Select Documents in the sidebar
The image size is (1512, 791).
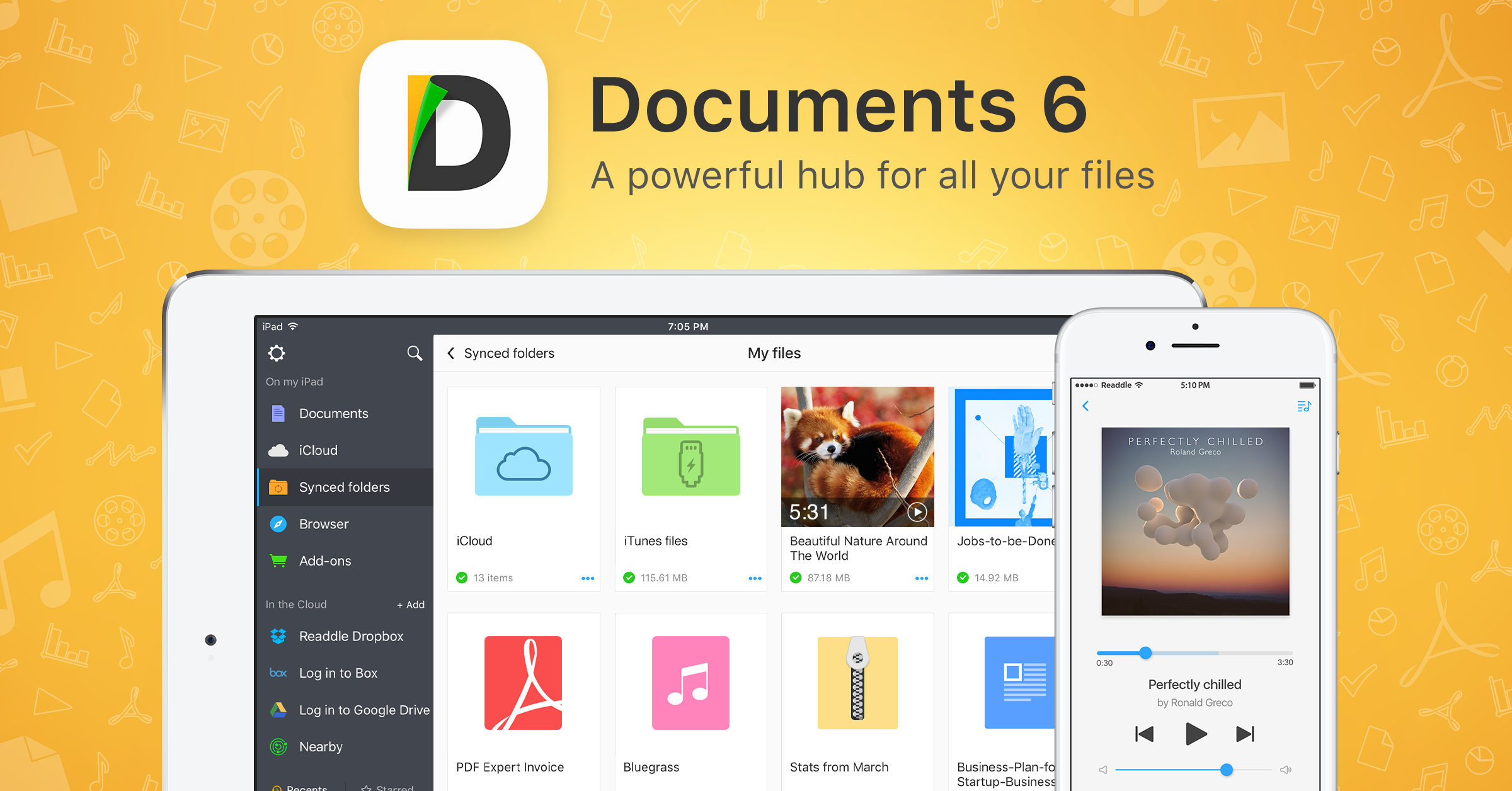pos(333,414)
